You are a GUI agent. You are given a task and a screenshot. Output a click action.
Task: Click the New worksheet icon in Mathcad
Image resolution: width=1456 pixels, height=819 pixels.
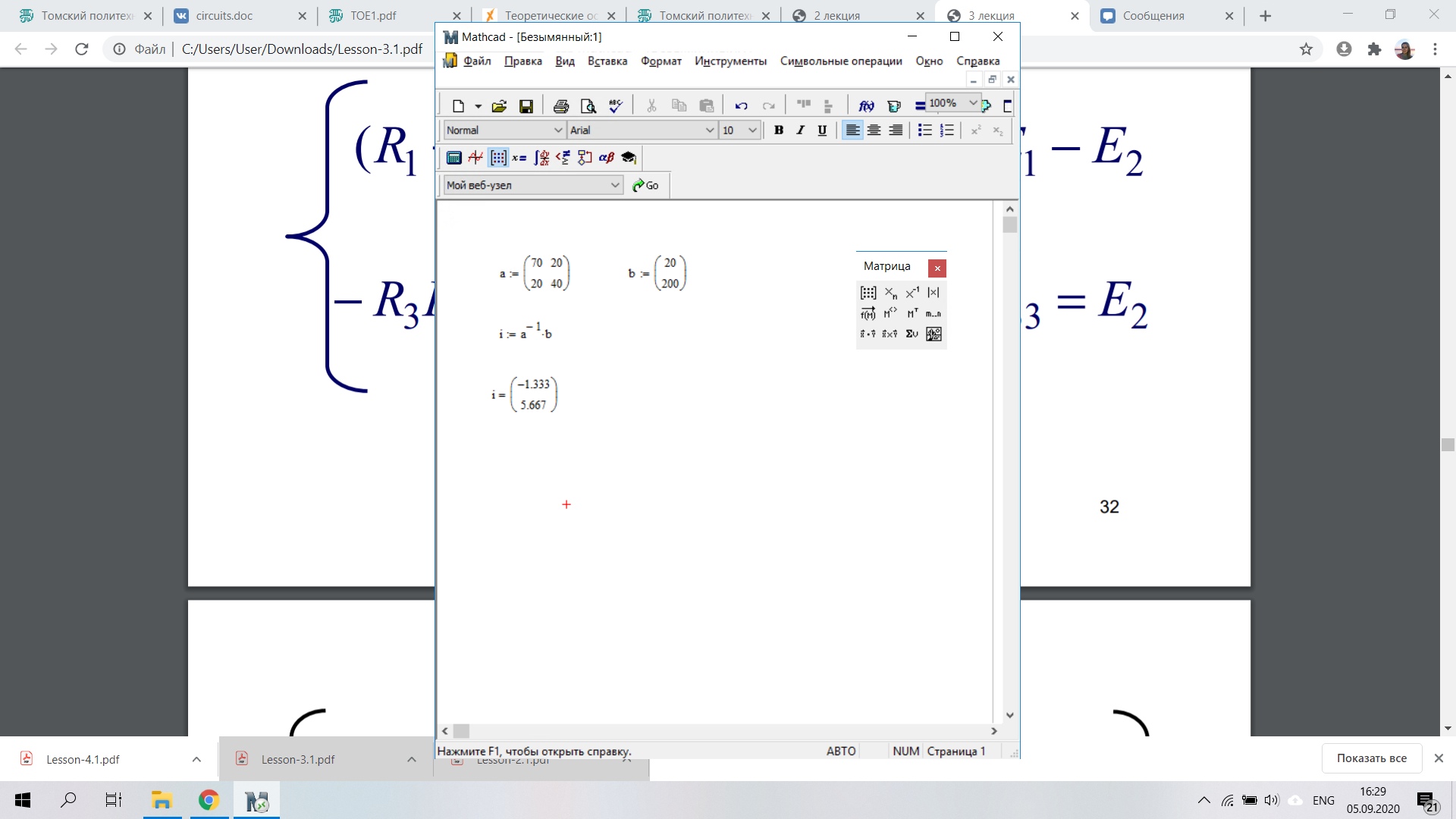pos(458,106)
